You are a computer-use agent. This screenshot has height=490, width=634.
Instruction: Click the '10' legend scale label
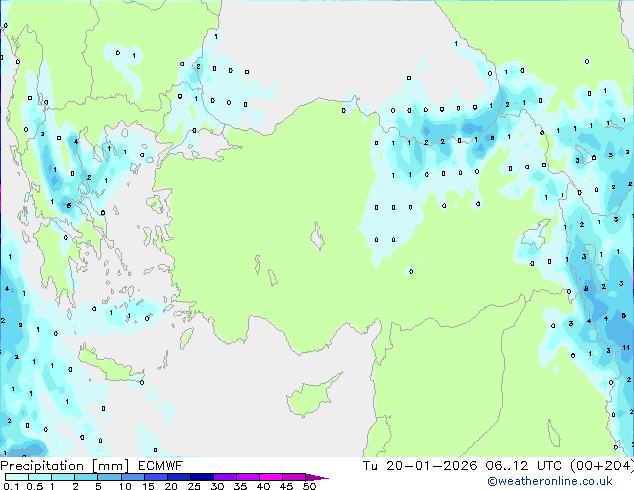click(125, 486)
